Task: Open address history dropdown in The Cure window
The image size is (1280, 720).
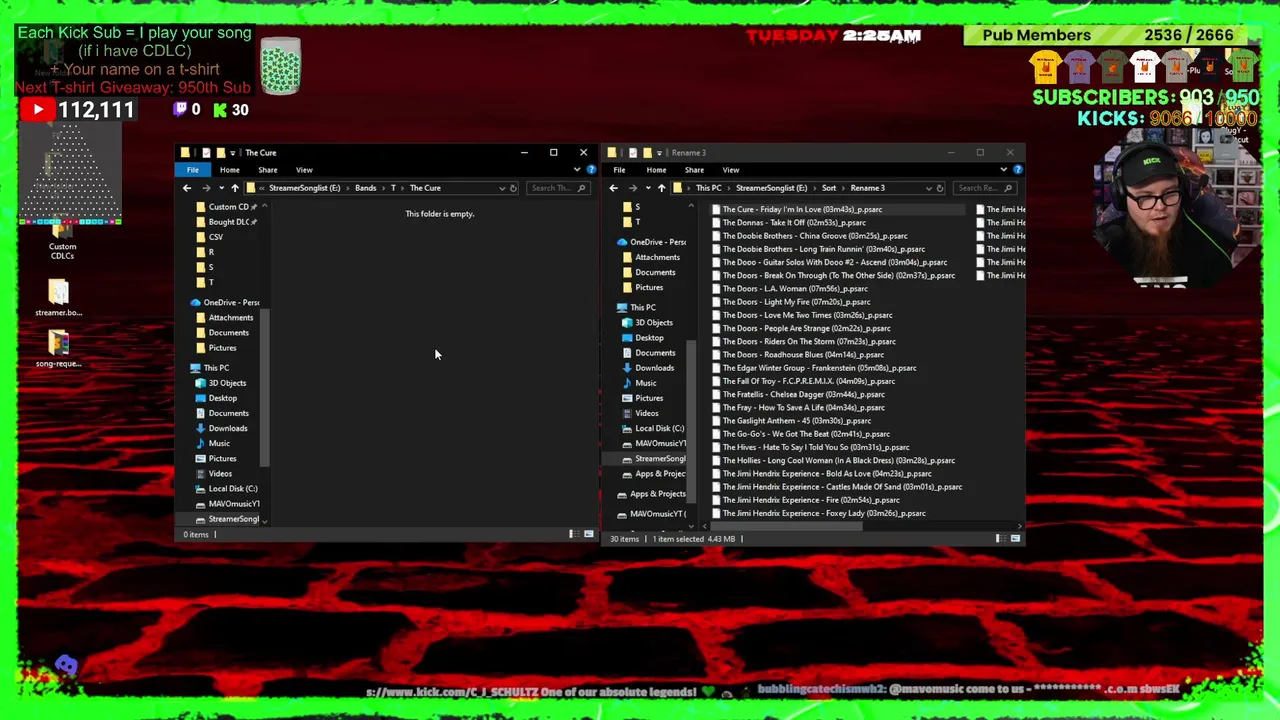Action: click(502, 188)
